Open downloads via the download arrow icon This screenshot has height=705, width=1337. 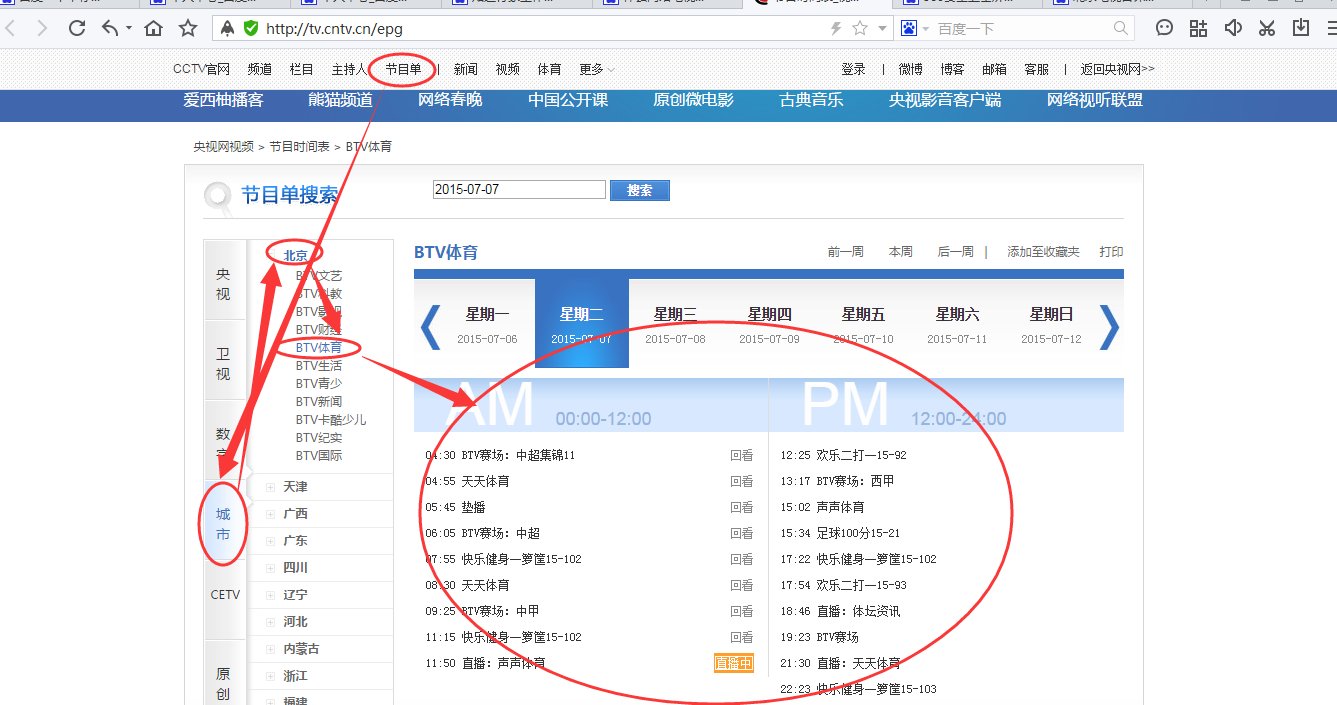tap(1301, 28)
